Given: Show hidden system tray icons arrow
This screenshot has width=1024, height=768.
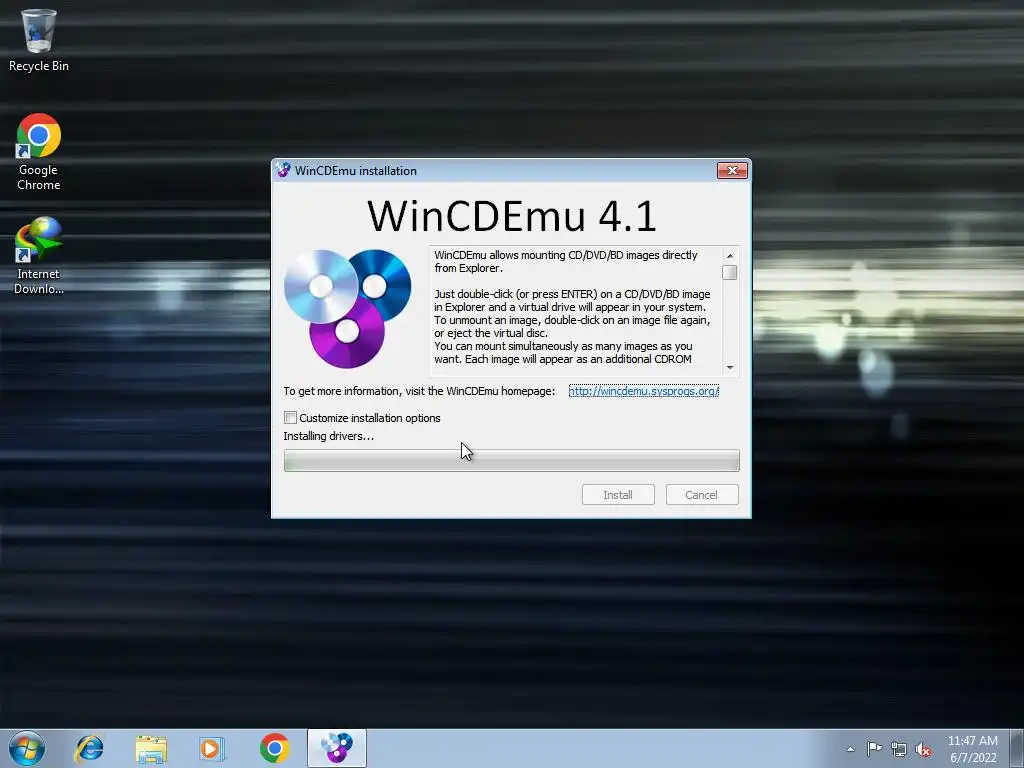Looking at the screenshot, I should (x=850, y=749).
